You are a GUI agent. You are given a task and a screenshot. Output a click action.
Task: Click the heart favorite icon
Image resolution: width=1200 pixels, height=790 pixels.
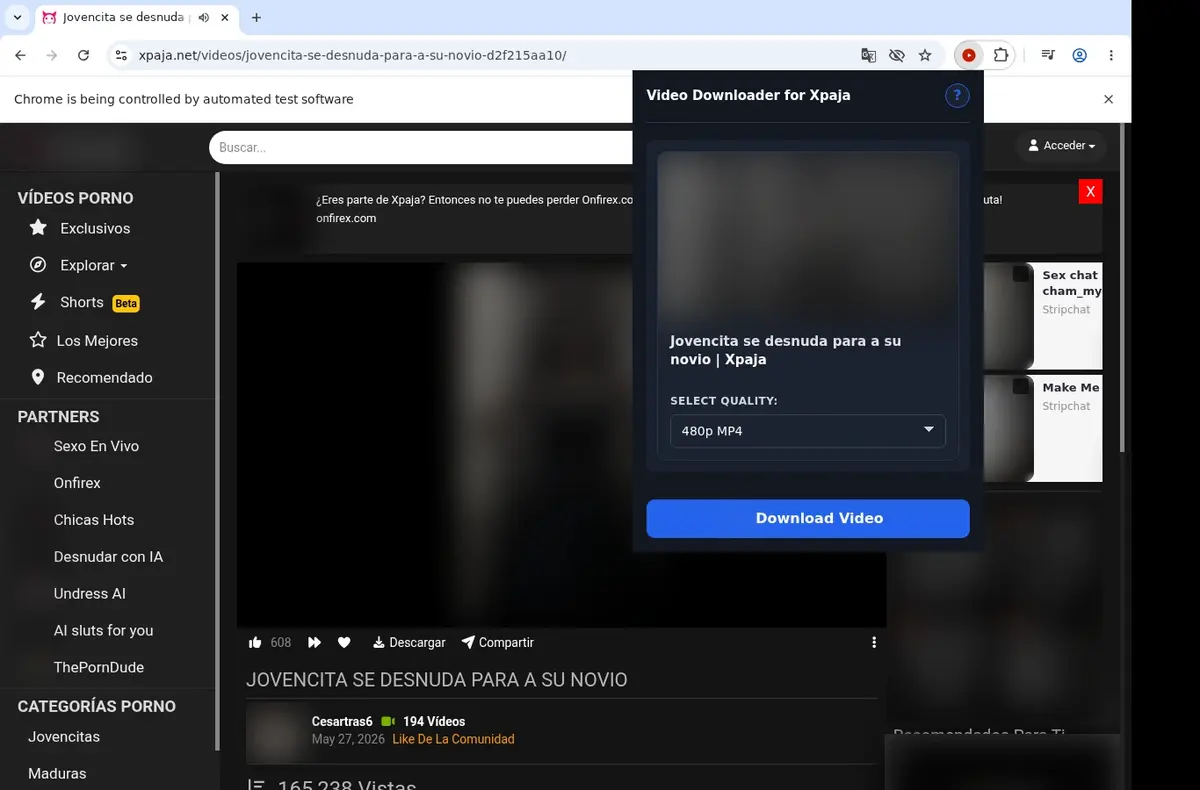tap(344, 642)
